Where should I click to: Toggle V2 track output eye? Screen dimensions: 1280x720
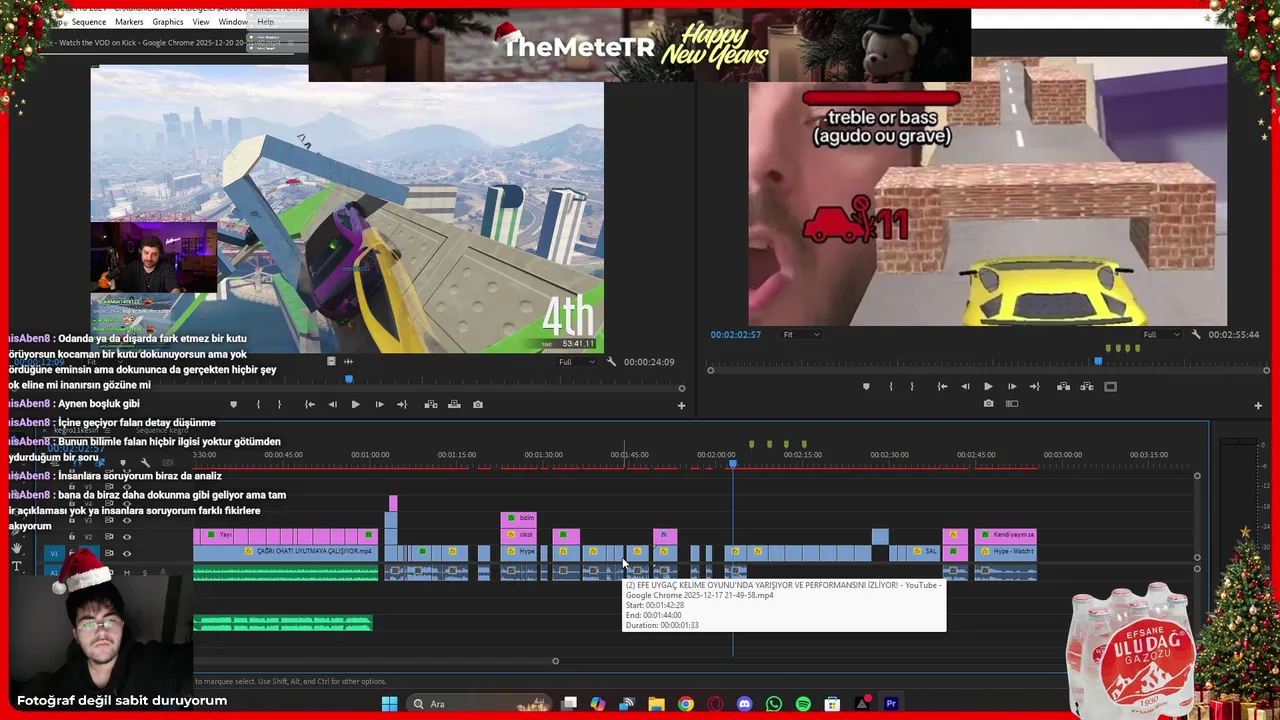tap(126, 537)
